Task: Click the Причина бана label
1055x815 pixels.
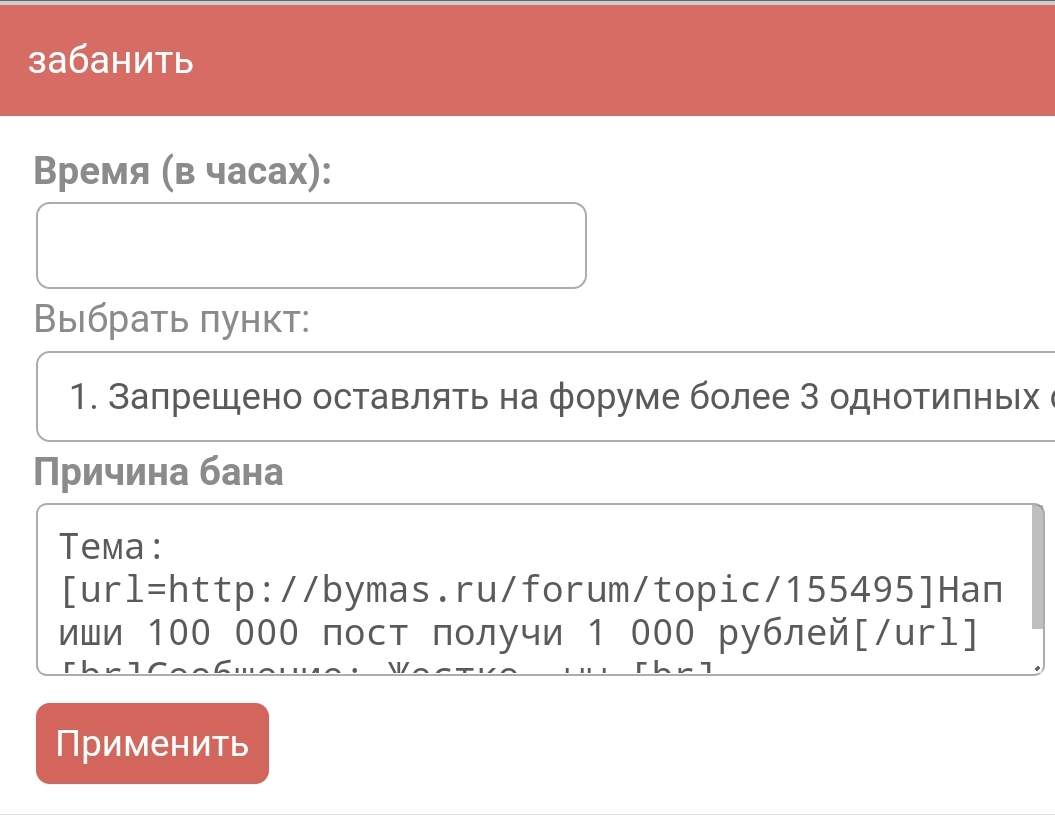Action: [159, 471]
